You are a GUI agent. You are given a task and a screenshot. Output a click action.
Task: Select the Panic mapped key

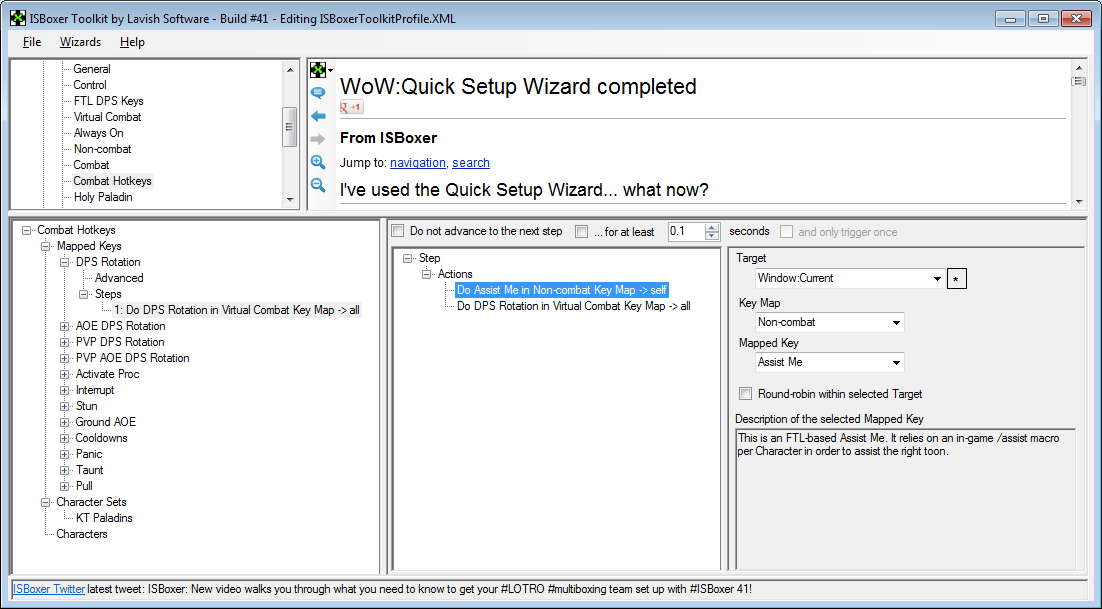tap(89, 454)
